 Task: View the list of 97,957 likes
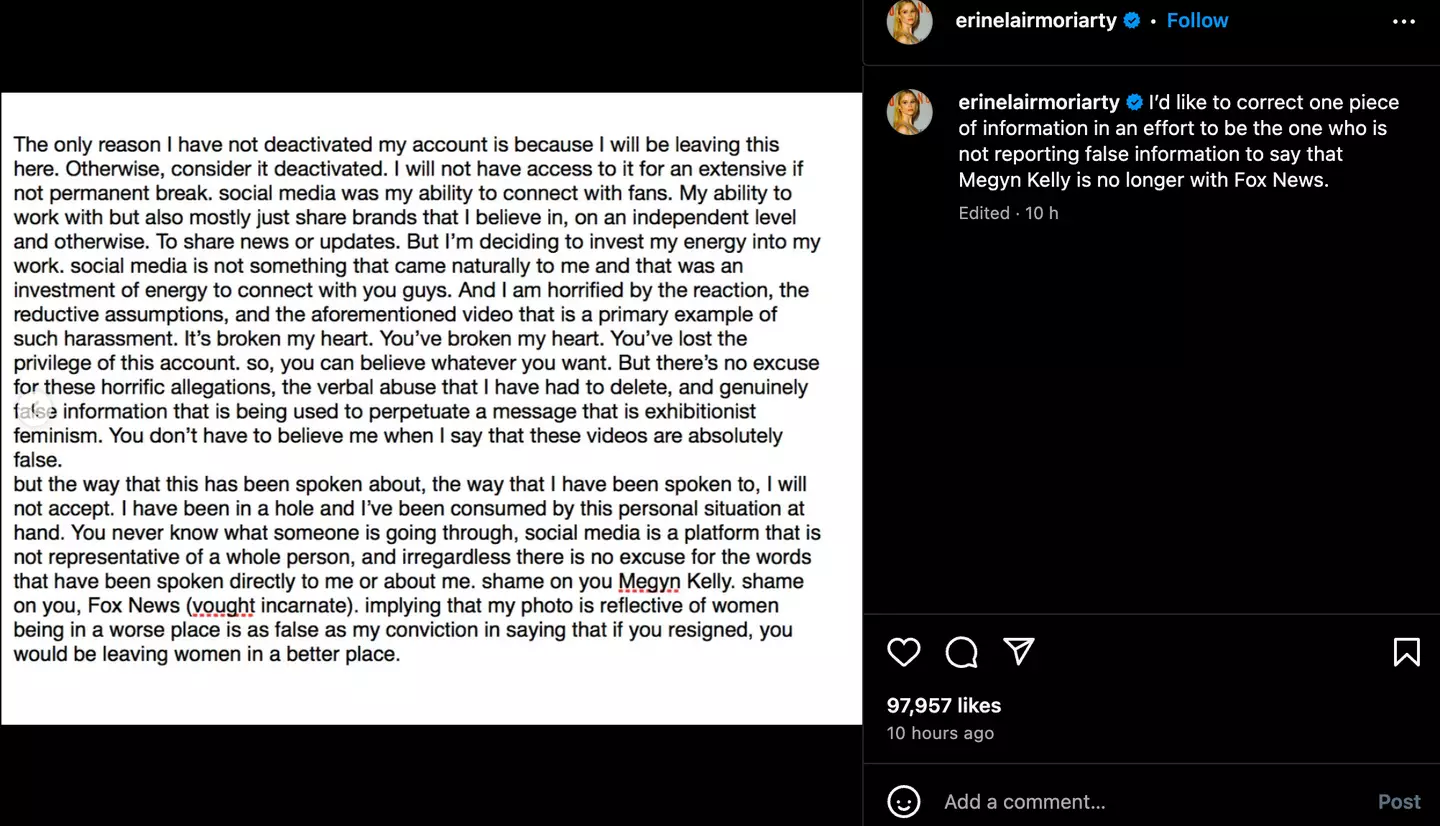[x=943, y=705]
